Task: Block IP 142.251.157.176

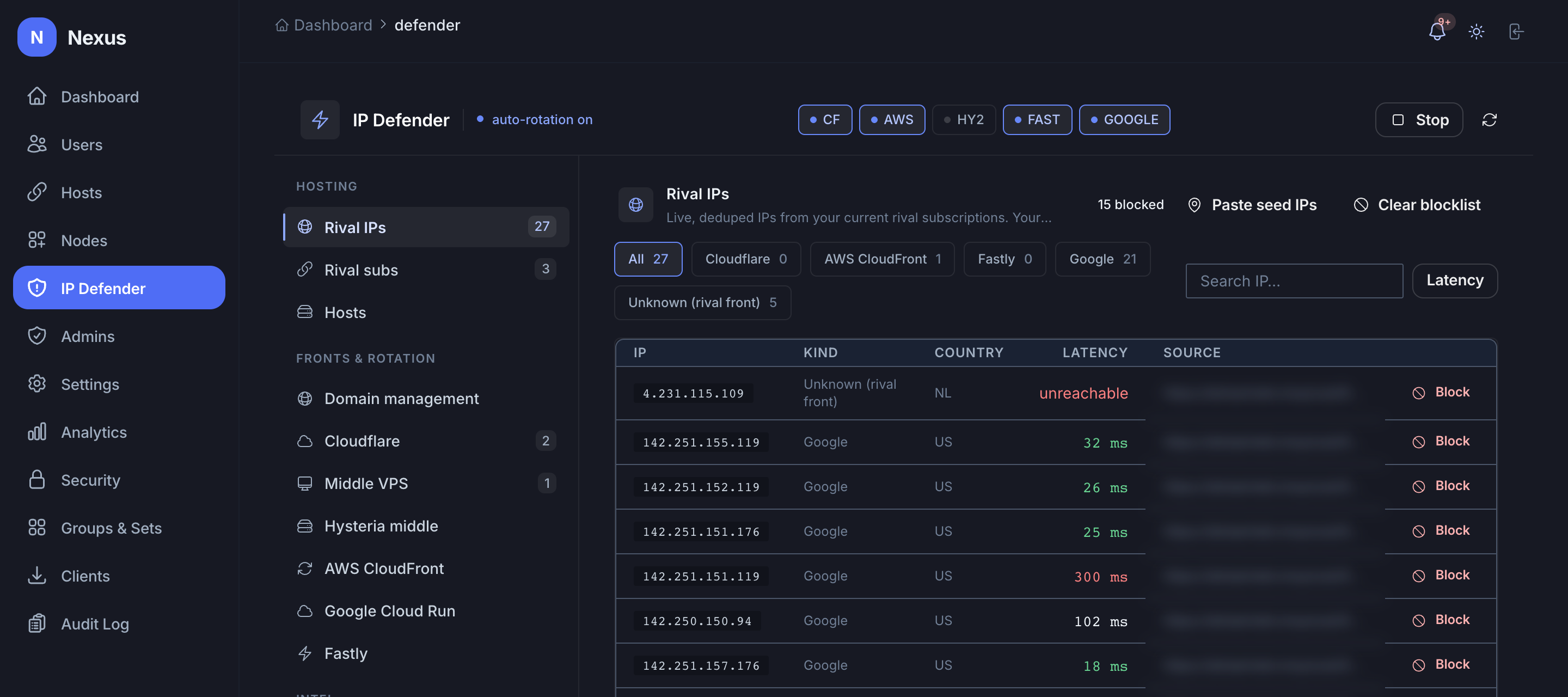Action: 1440,665
